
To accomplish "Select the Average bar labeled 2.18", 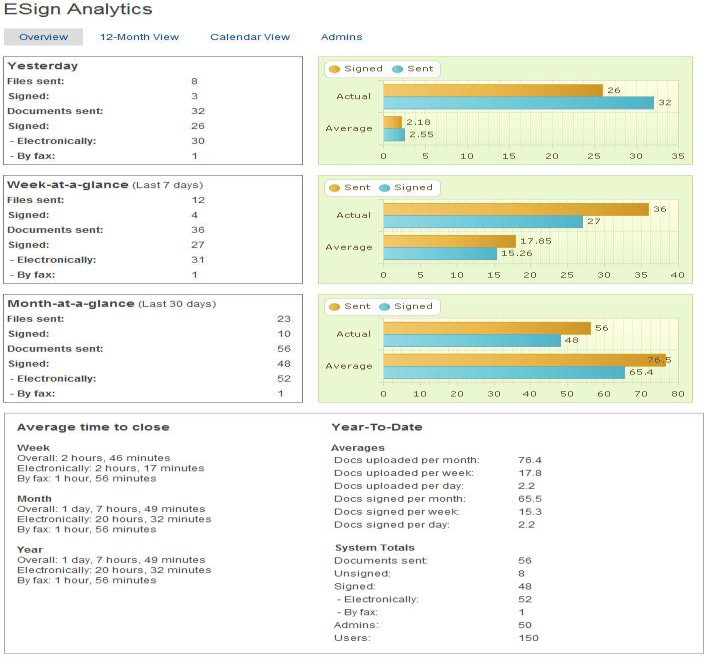I will pos(393,122).
